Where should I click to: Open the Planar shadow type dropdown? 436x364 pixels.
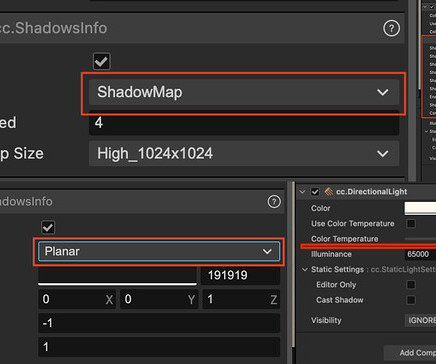[x=159, y=251]
